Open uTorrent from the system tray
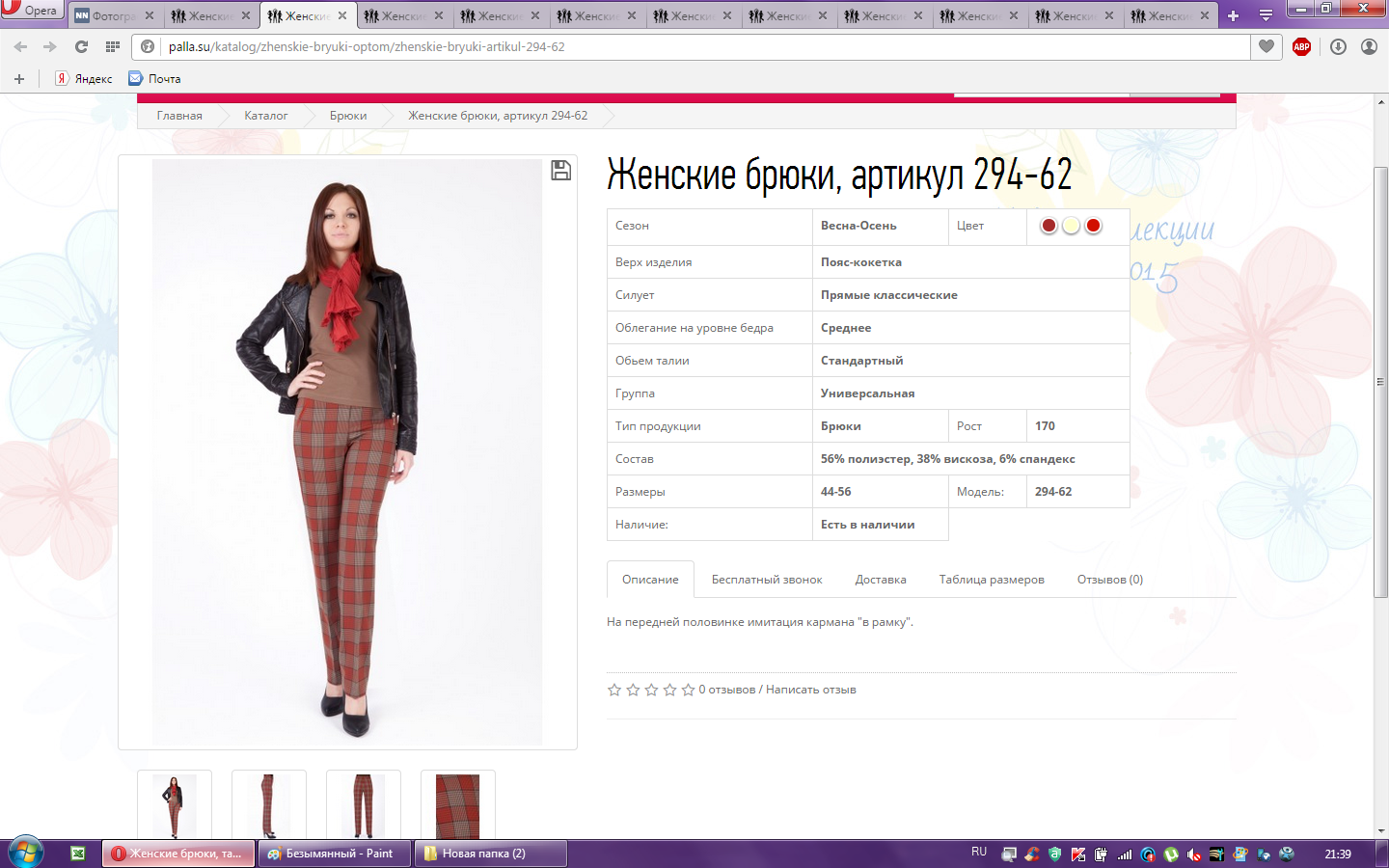The height and width of the screenshot is (868, 1389). click(x=1171, y=854)
